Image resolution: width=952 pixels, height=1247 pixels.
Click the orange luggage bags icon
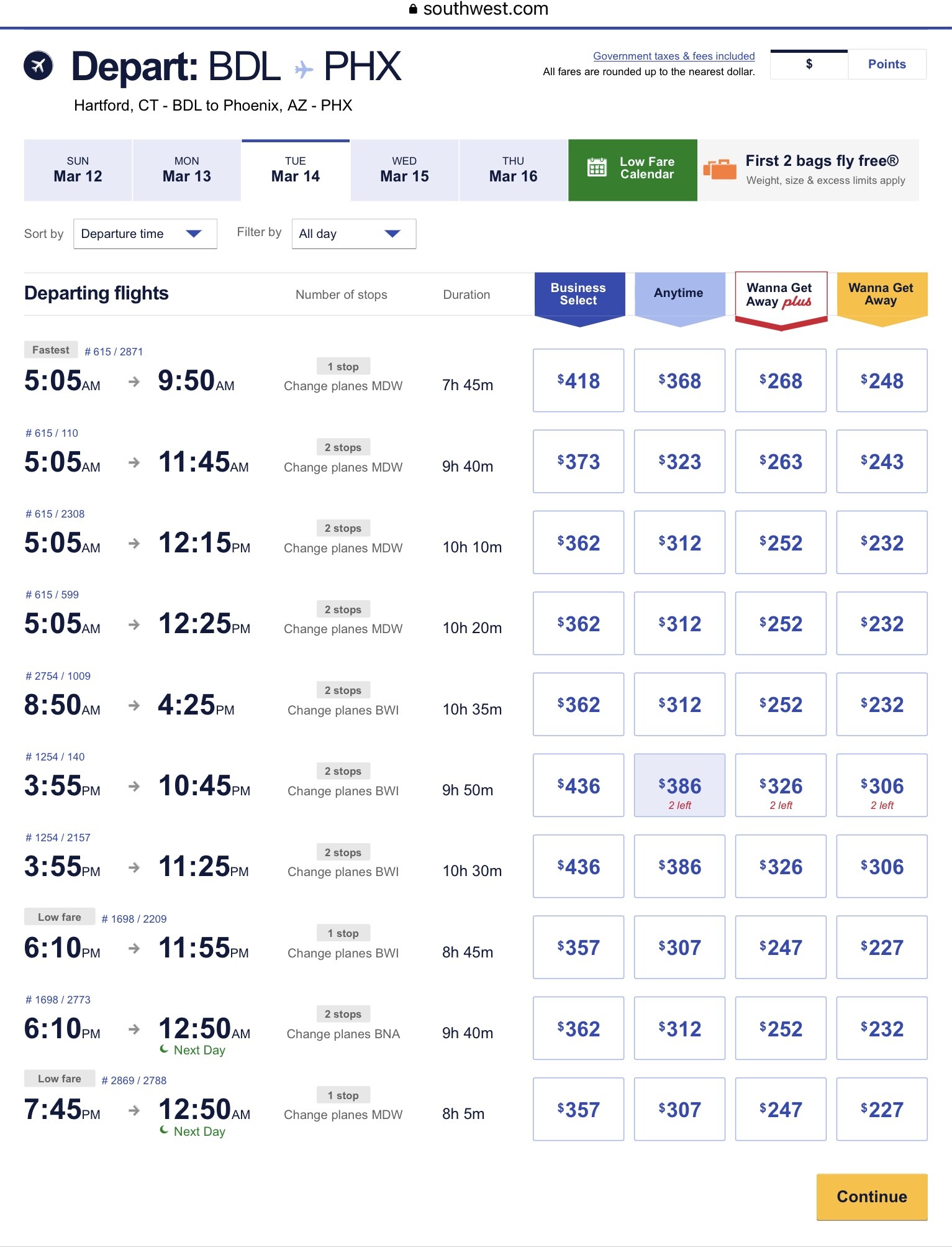point(720,169)
